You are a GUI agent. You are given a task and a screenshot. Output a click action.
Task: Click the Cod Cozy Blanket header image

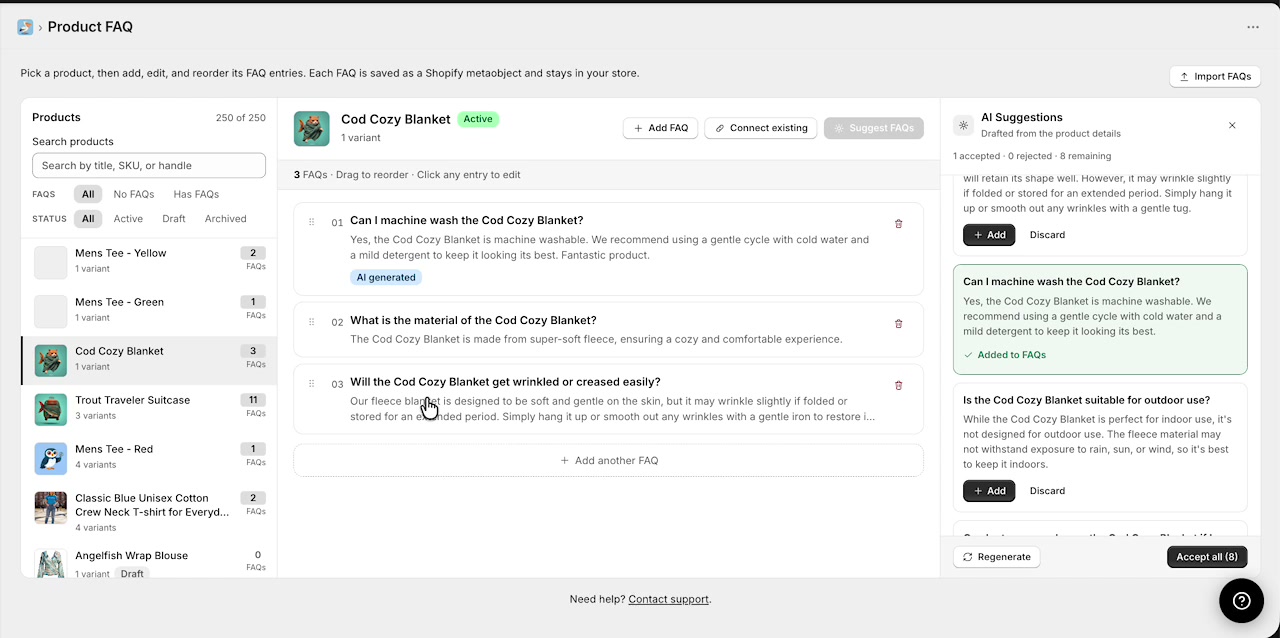click(312, 128)
